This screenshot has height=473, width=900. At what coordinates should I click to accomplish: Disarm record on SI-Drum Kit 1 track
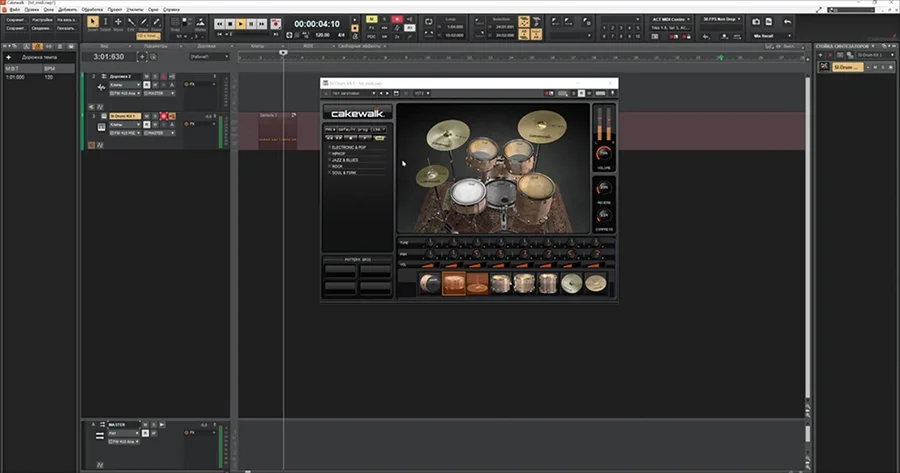(164, 116)
